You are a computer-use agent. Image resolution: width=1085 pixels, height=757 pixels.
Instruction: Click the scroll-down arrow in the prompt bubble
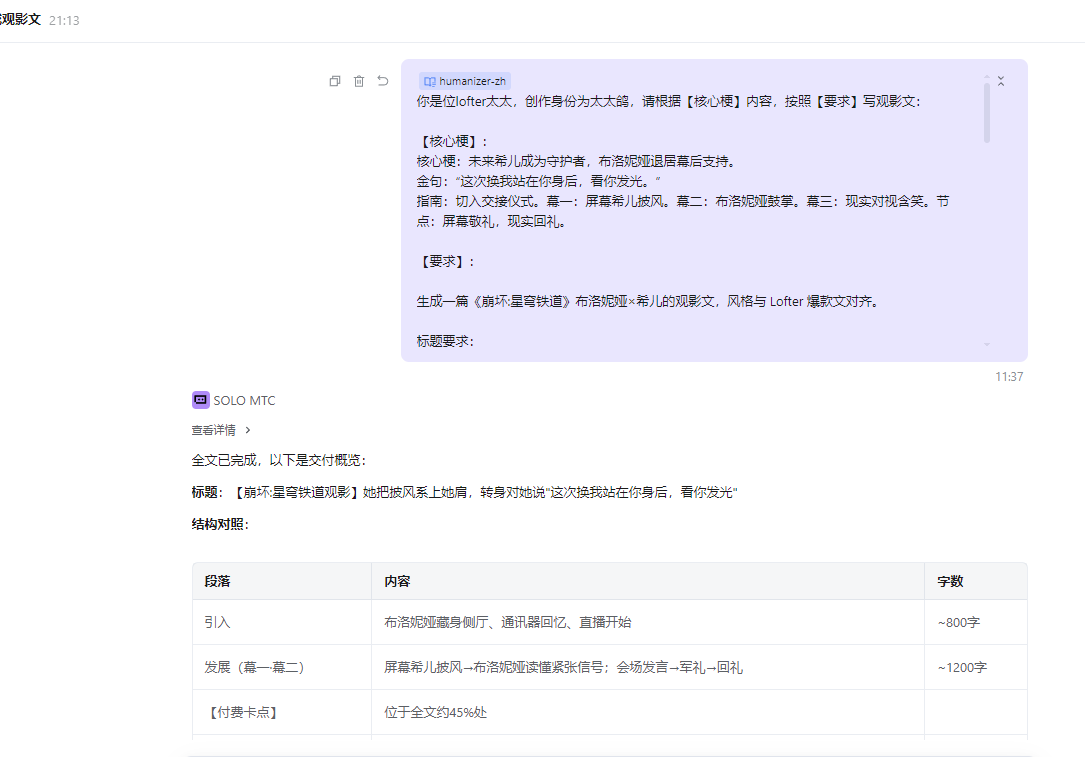[987, 344]
